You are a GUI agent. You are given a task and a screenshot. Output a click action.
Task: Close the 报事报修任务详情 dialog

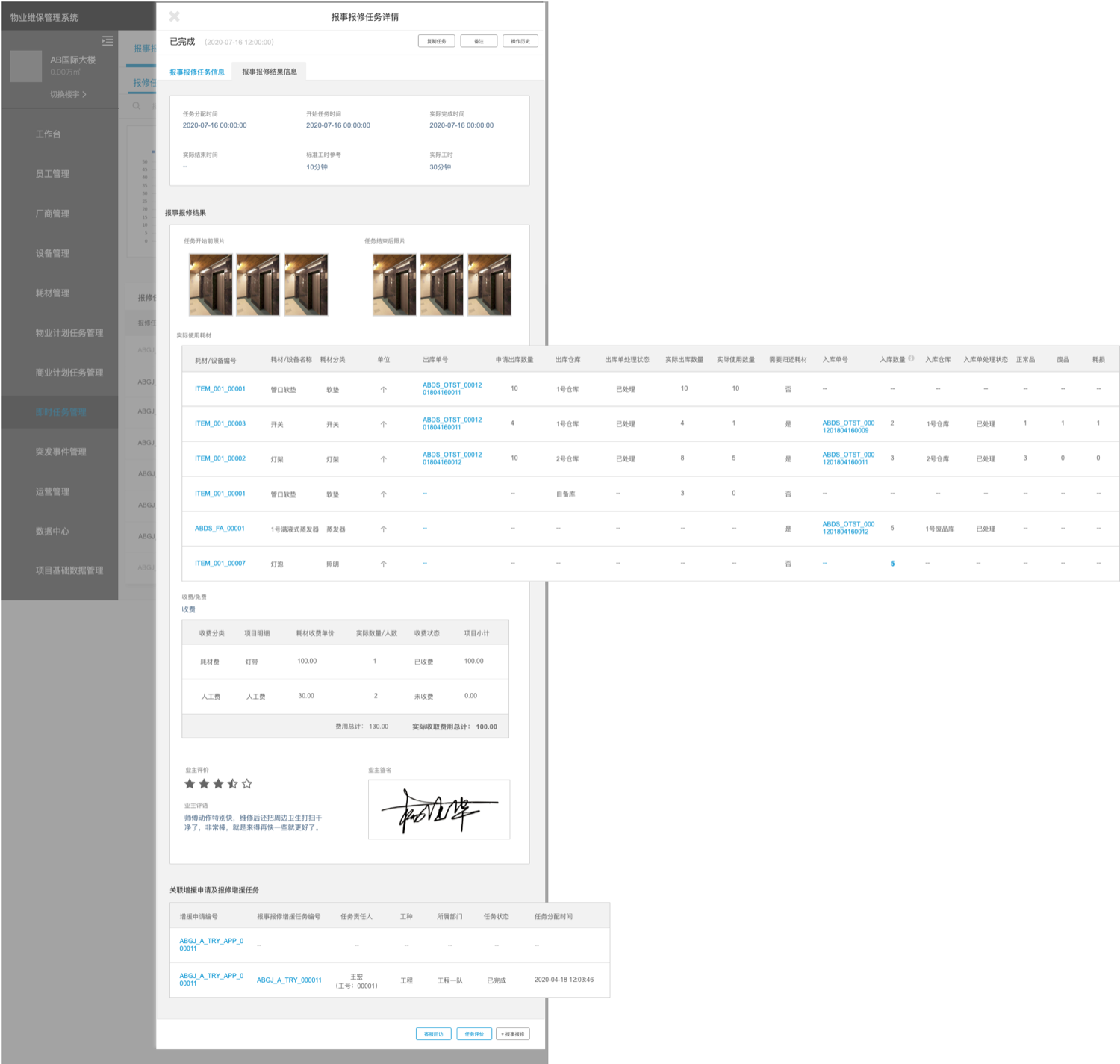174,16
